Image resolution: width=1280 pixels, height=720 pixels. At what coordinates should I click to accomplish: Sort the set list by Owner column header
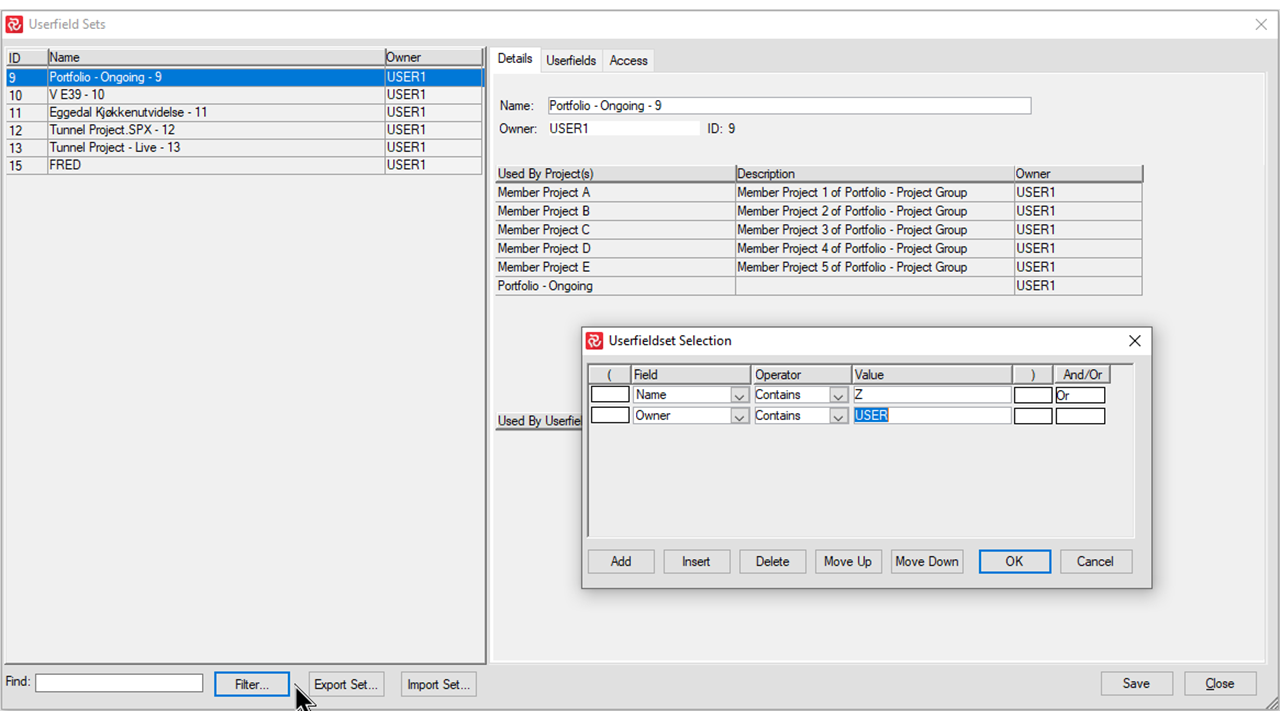[434, 58]
